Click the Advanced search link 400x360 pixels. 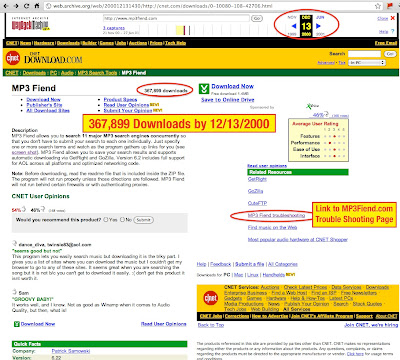(326, 62)
